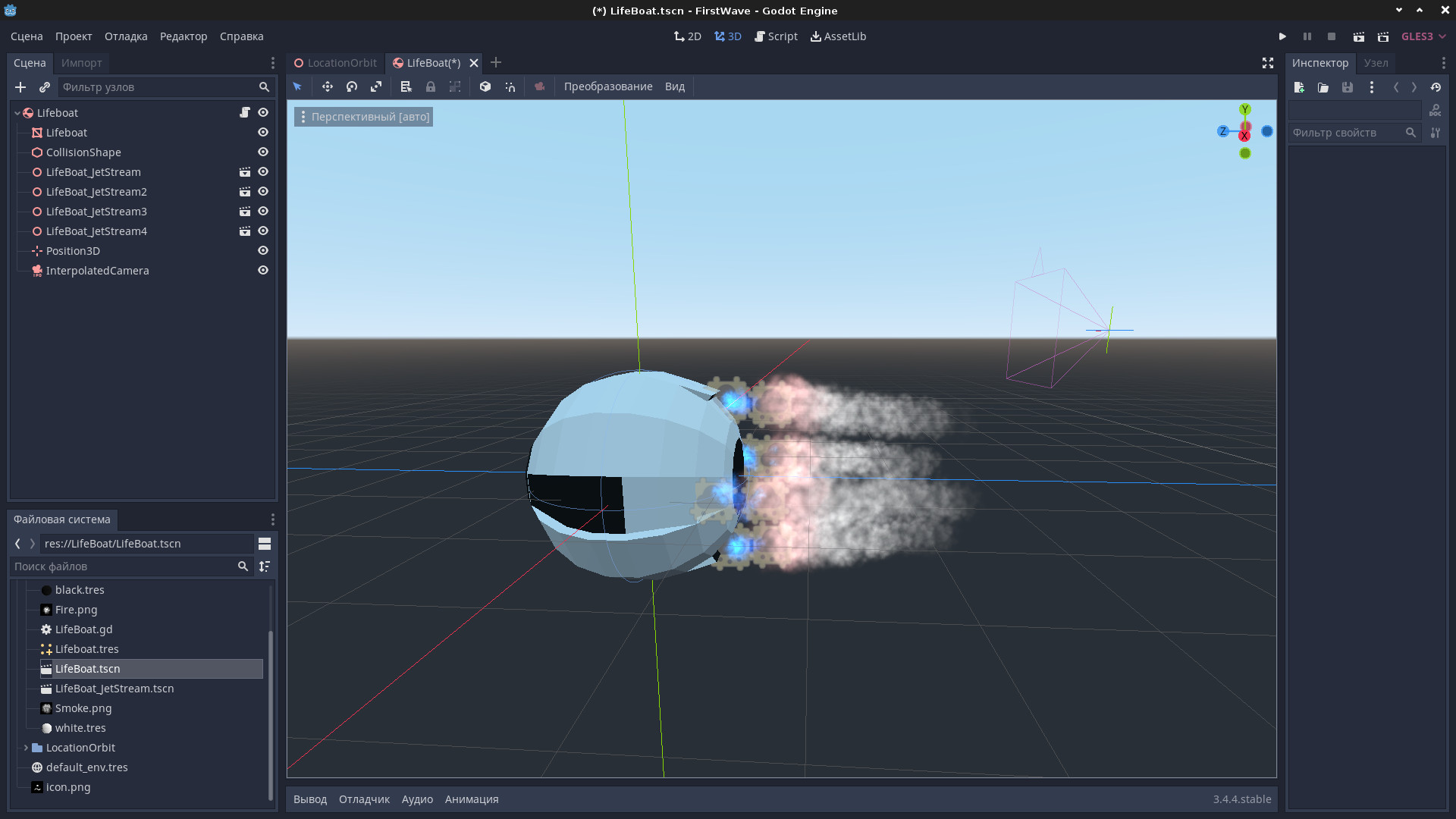Switch to the Script workspace
This screenshot has height=819, width=1456.
tap(776, 36)
